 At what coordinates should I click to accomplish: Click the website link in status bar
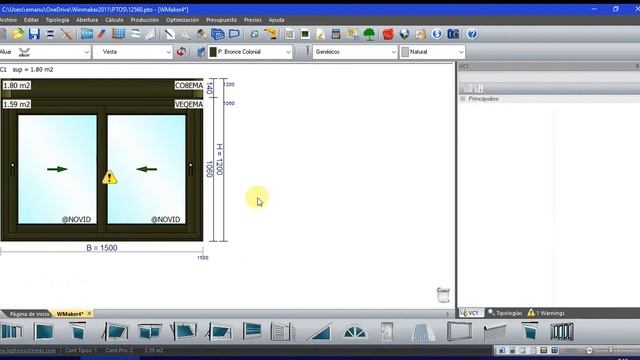28,350
